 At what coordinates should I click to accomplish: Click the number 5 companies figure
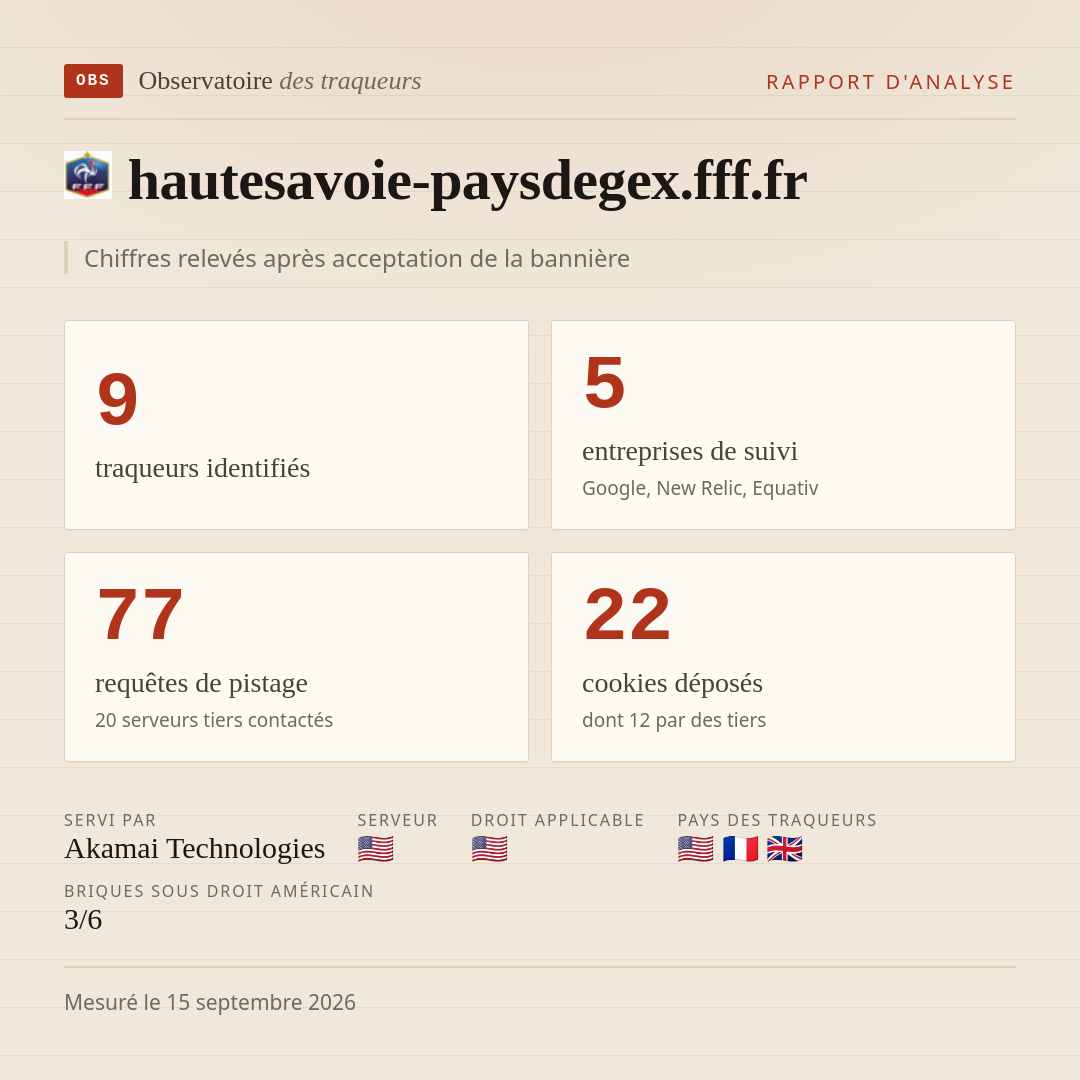[605, 382]
